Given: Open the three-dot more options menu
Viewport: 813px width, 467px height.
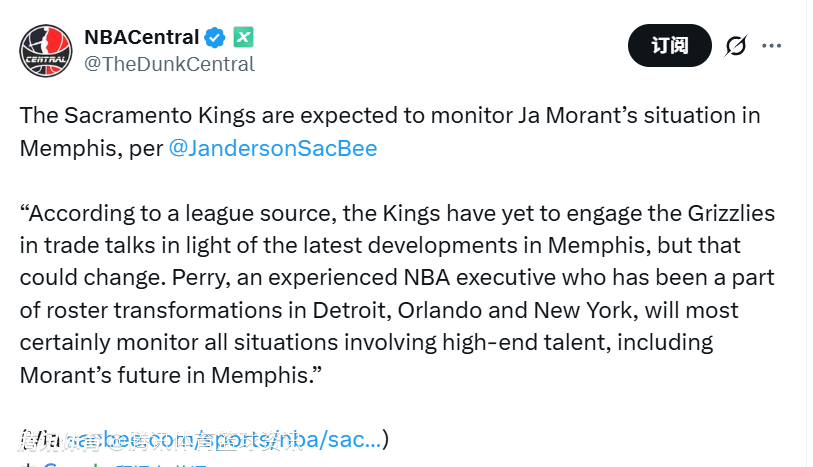Looking at the screenshot, I should [772, 46].
